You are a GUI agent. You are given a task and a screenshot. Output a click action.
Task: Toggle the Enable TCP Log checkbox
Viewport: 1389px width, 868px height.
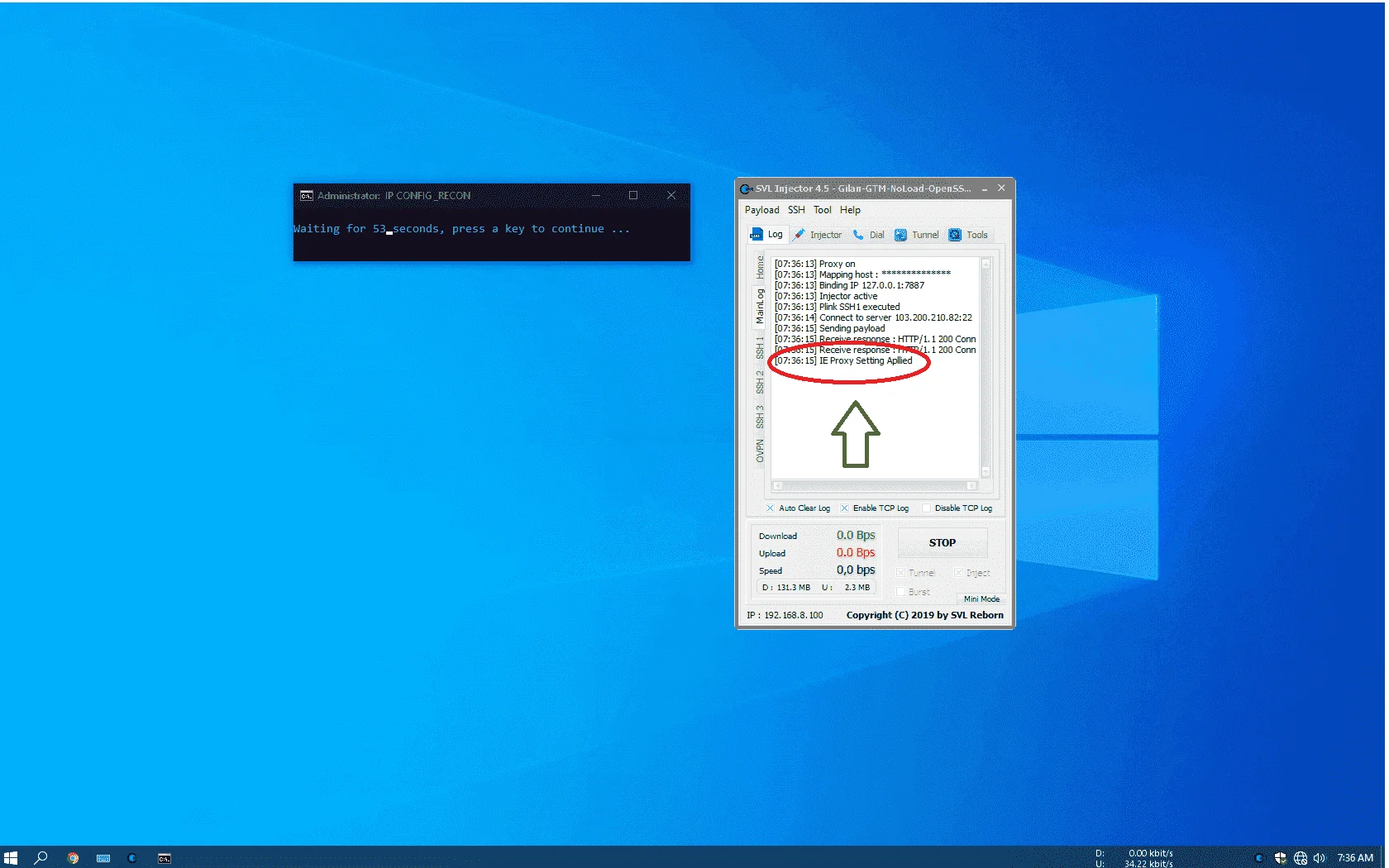[844, 508]
